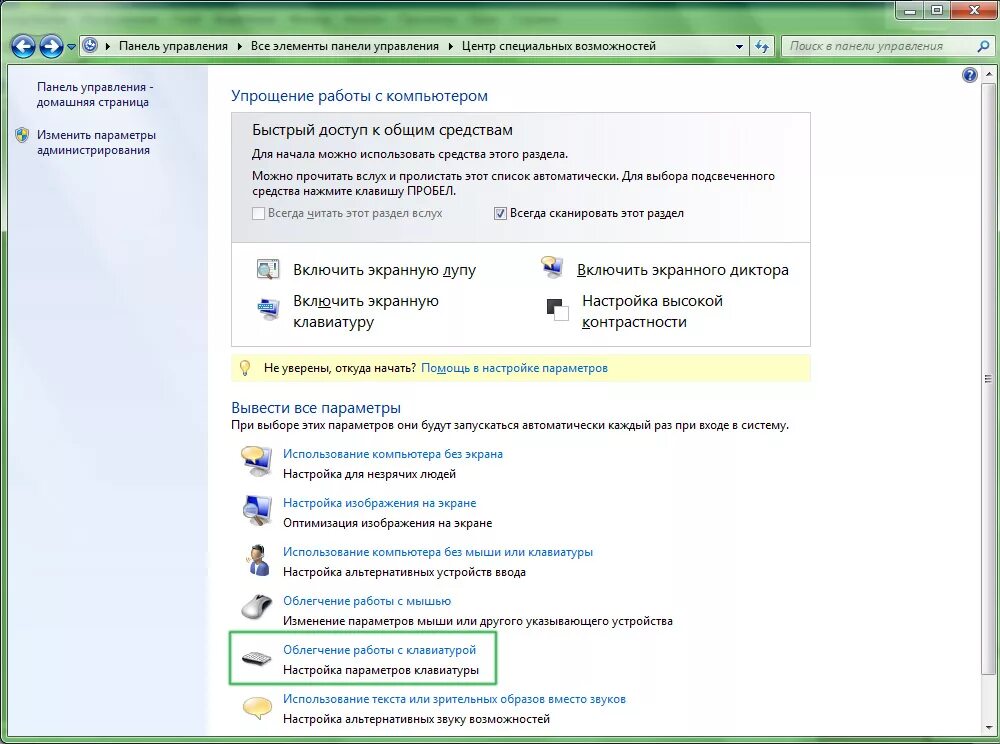This screenshot has height=744, width=1000.
Task: Click the mouse icon
Action: click(x=256, y=606)
